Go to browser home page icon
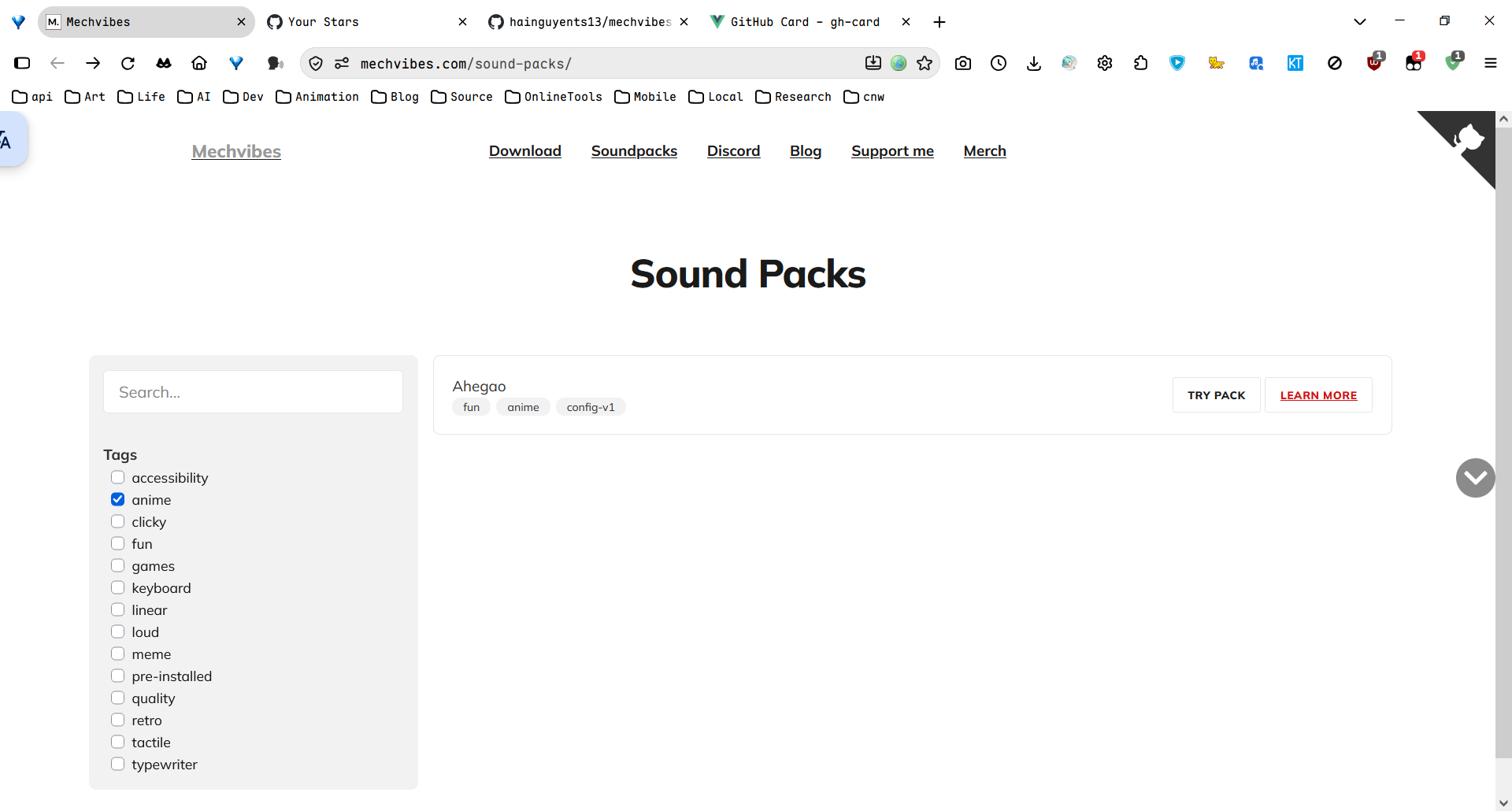Viewport: 1512px width, 811px height. tap(199, 63)
